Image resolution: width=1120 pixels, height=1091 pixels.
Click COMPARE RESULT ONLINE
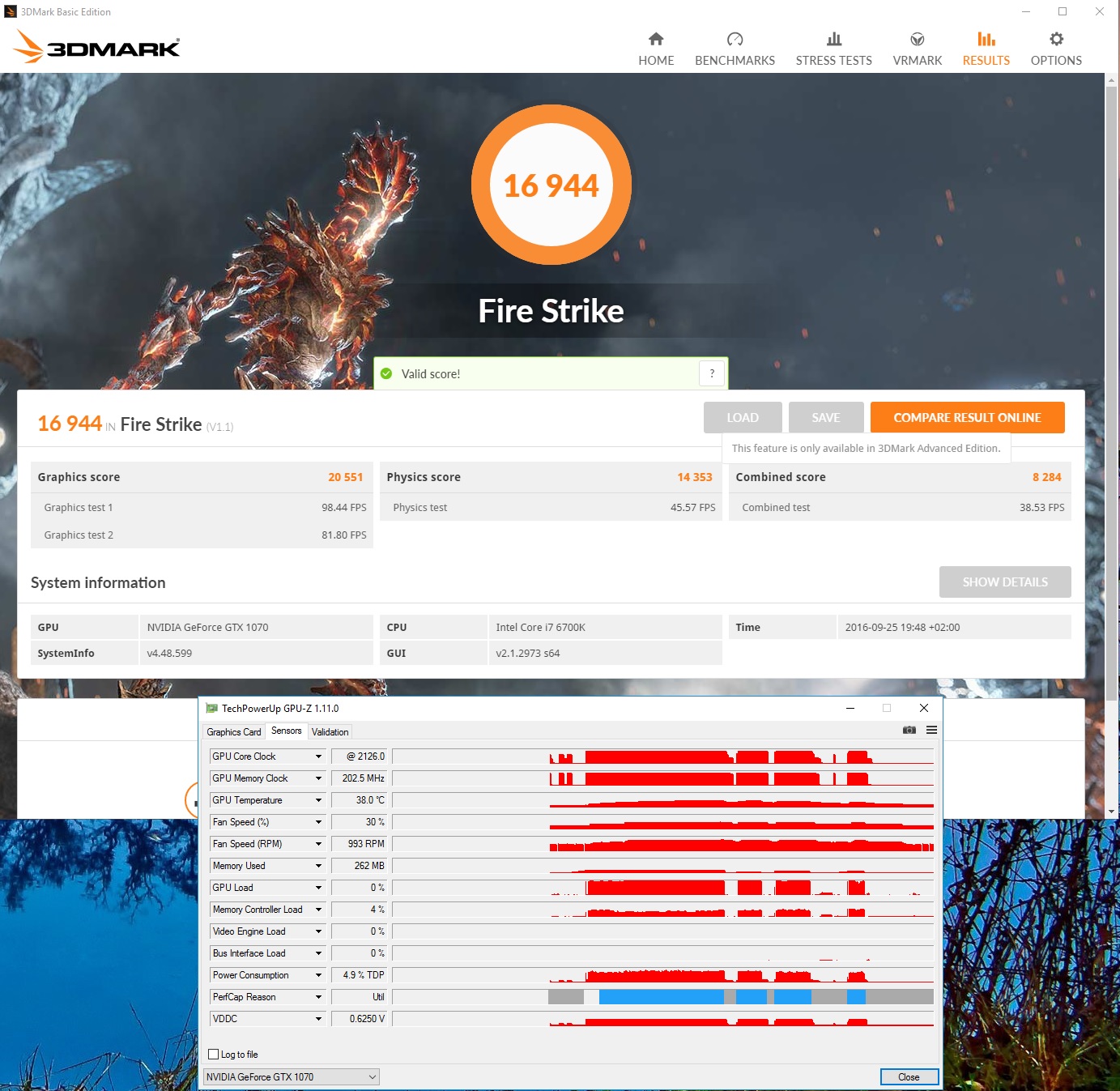pyautogui.click(x=968, y=417)
